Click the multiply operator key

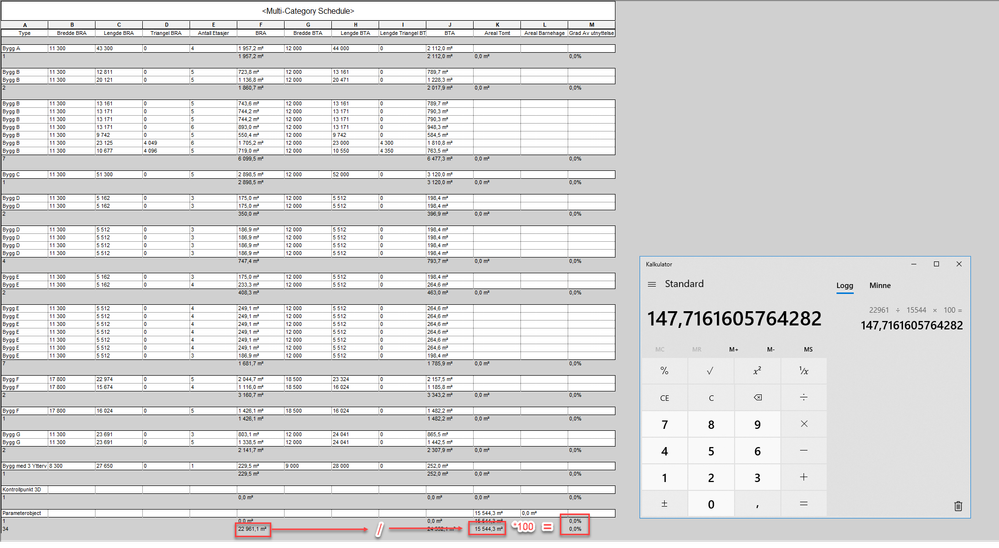coord(803,424)
